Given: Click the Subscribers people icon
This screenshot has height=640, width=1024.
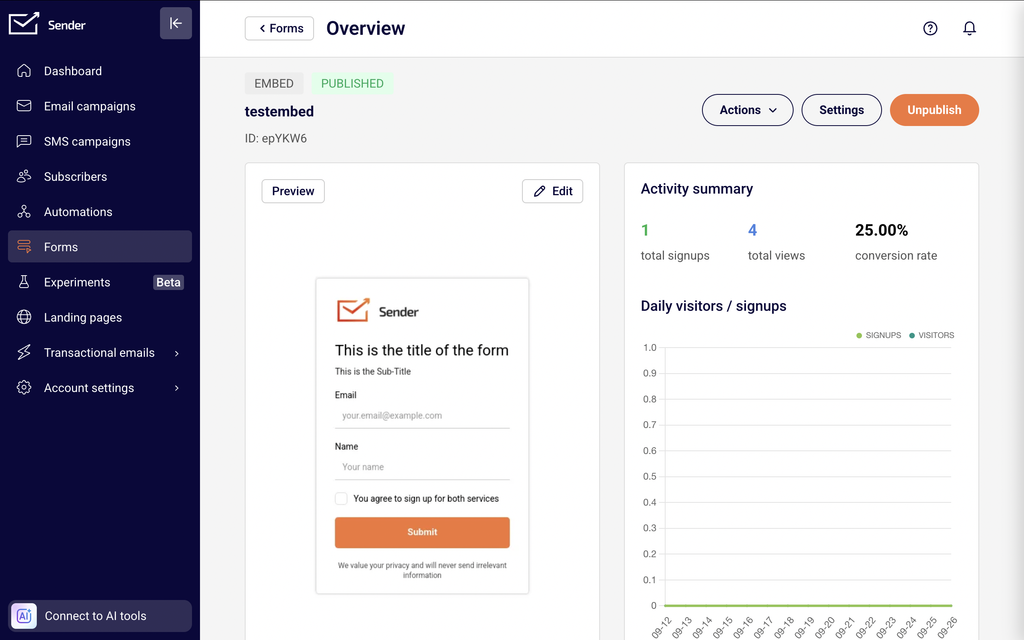Looking at the screenshot, I should tap(24, 176).
